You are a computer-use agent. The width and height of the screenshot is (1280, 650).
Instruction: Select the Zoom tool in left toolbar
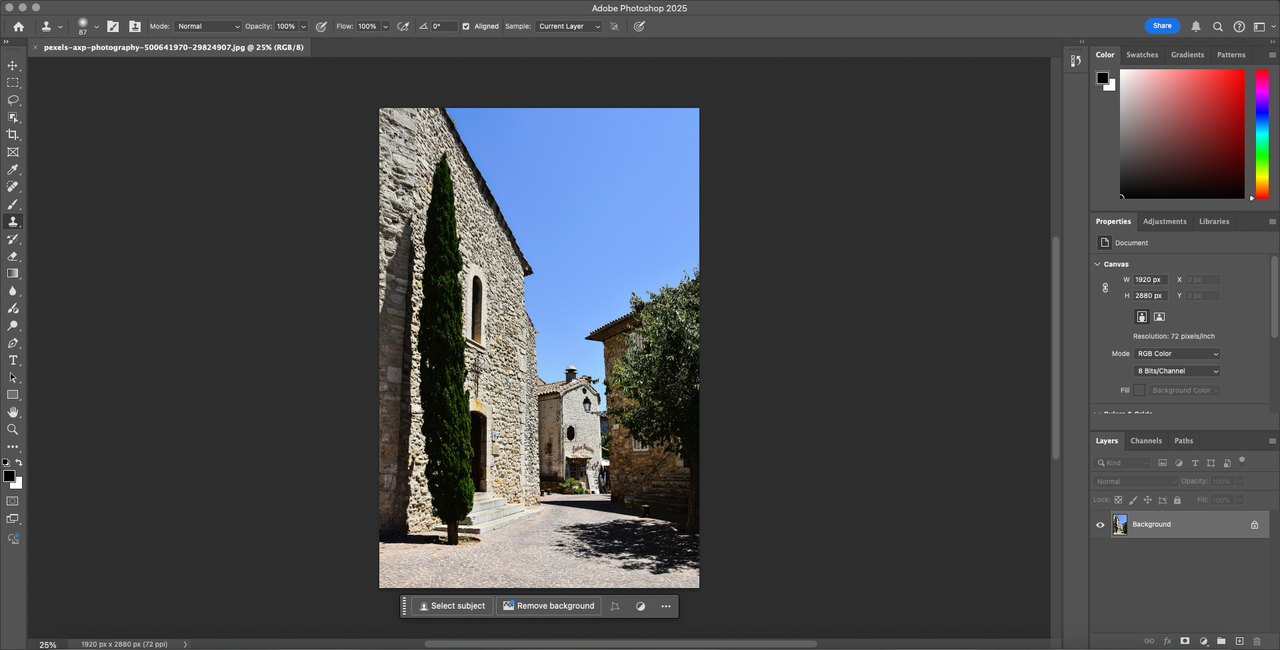[x=13, y=429]
